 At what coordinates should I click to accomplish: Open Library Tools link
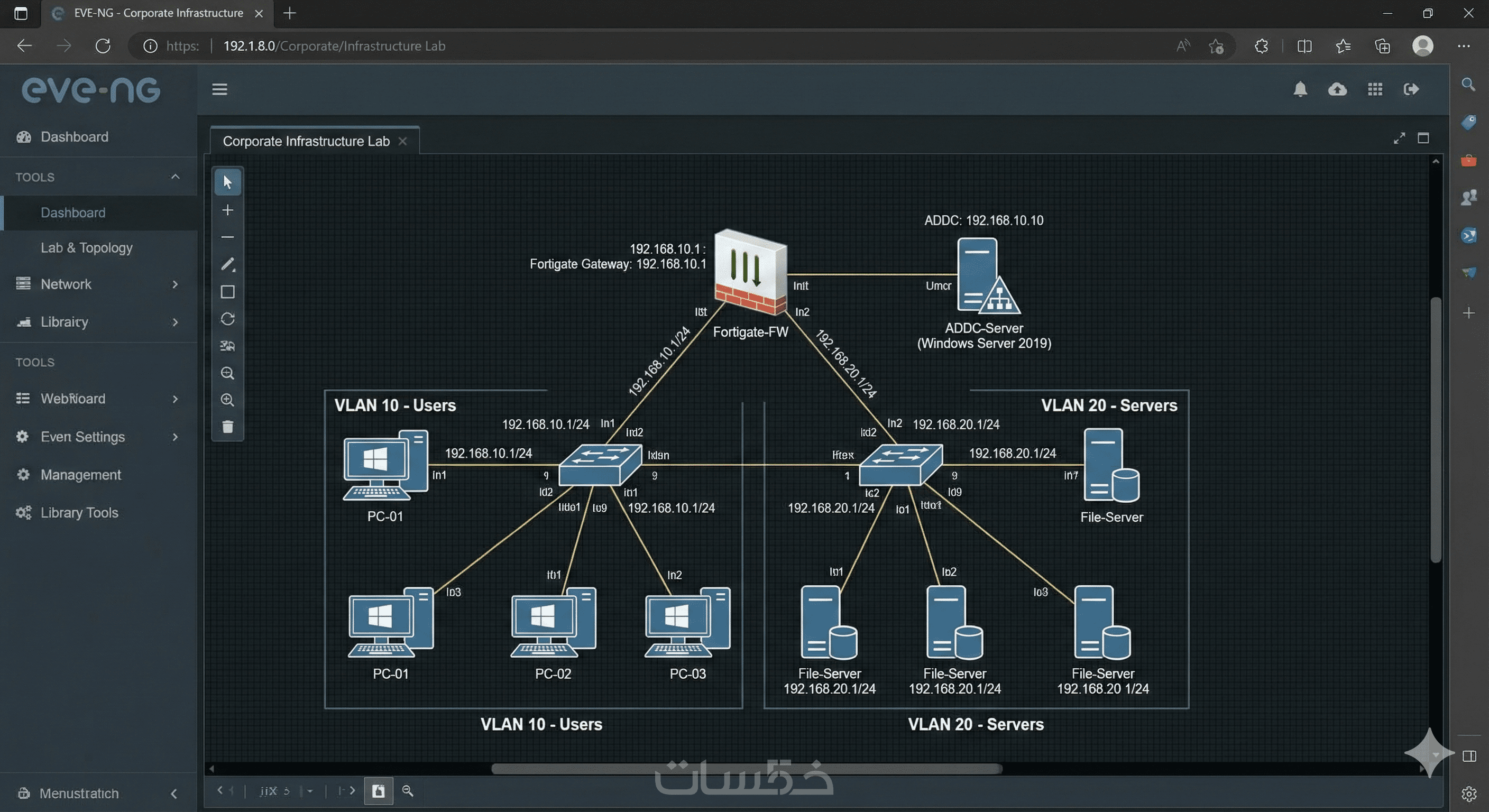pyautogui.click(x=79, y=513)
